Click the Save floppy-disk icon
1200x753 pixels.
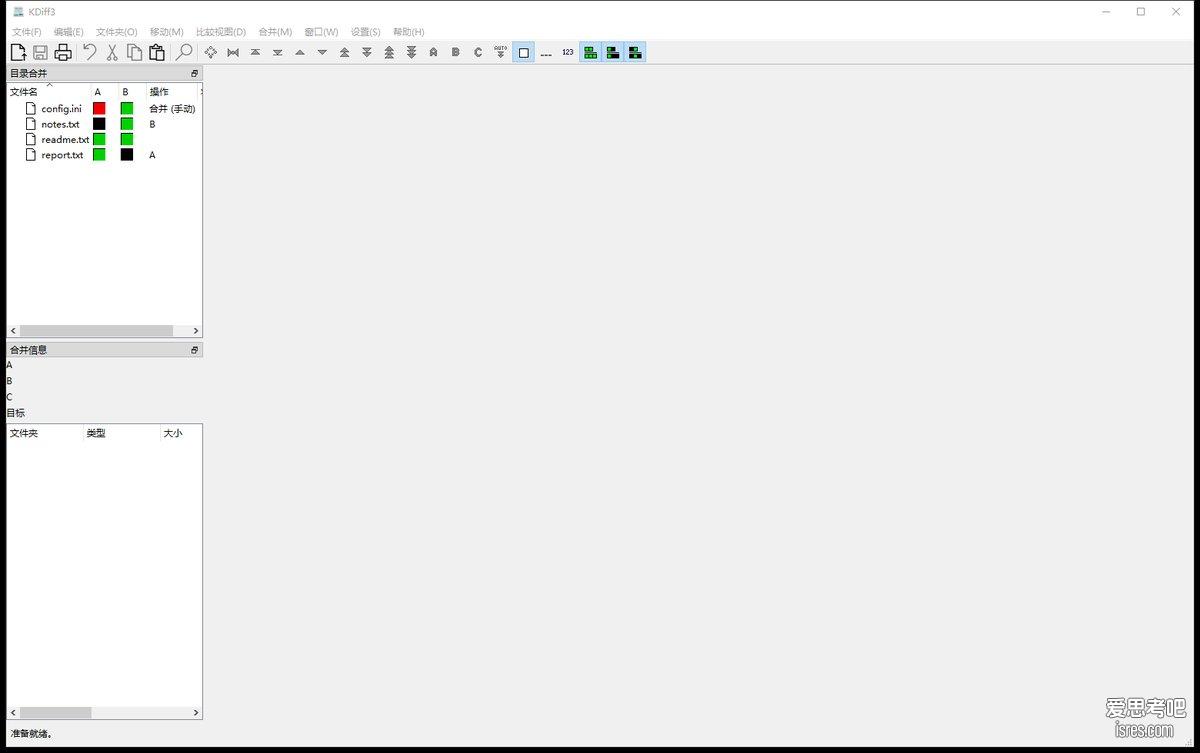pos(40,52)
